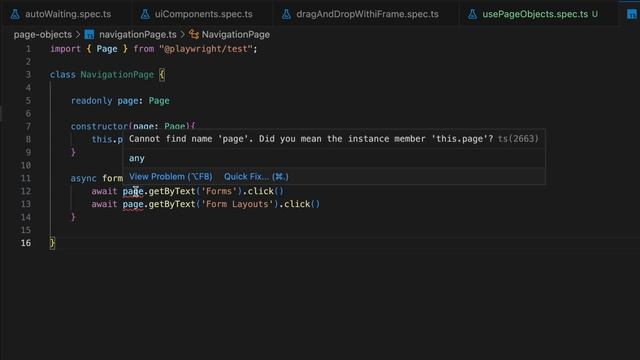Click underlined 'page' on line 13

point(133,204)
